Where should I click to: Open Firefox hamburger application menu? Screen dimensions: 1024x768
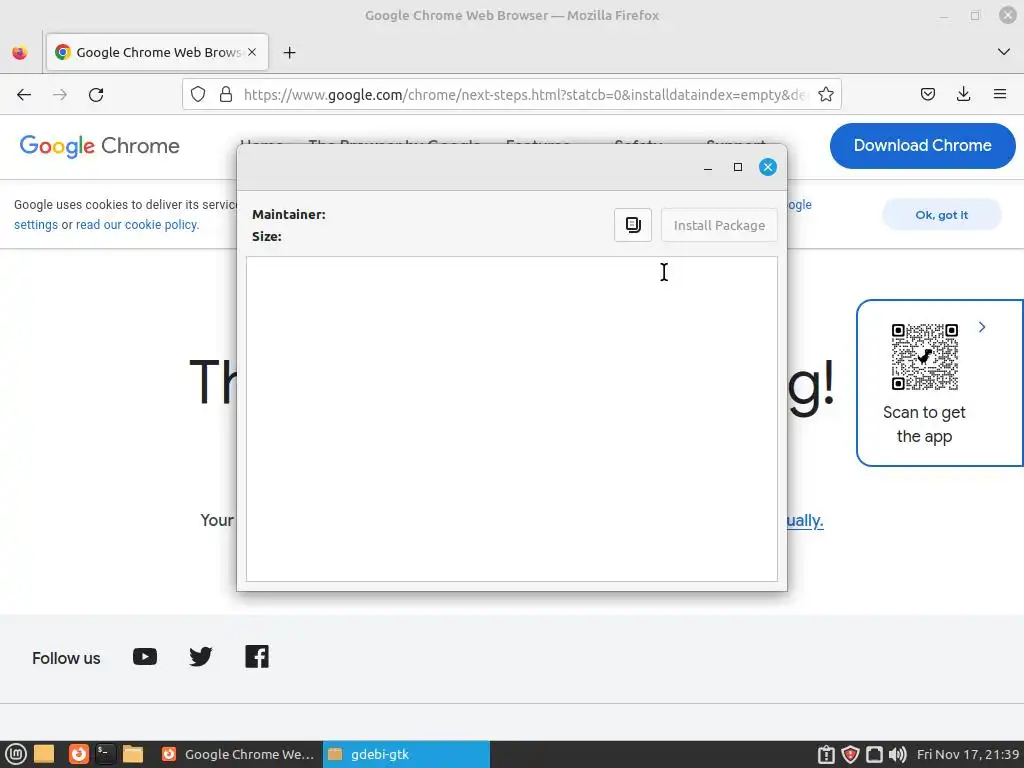click(x=1000, y=95)
